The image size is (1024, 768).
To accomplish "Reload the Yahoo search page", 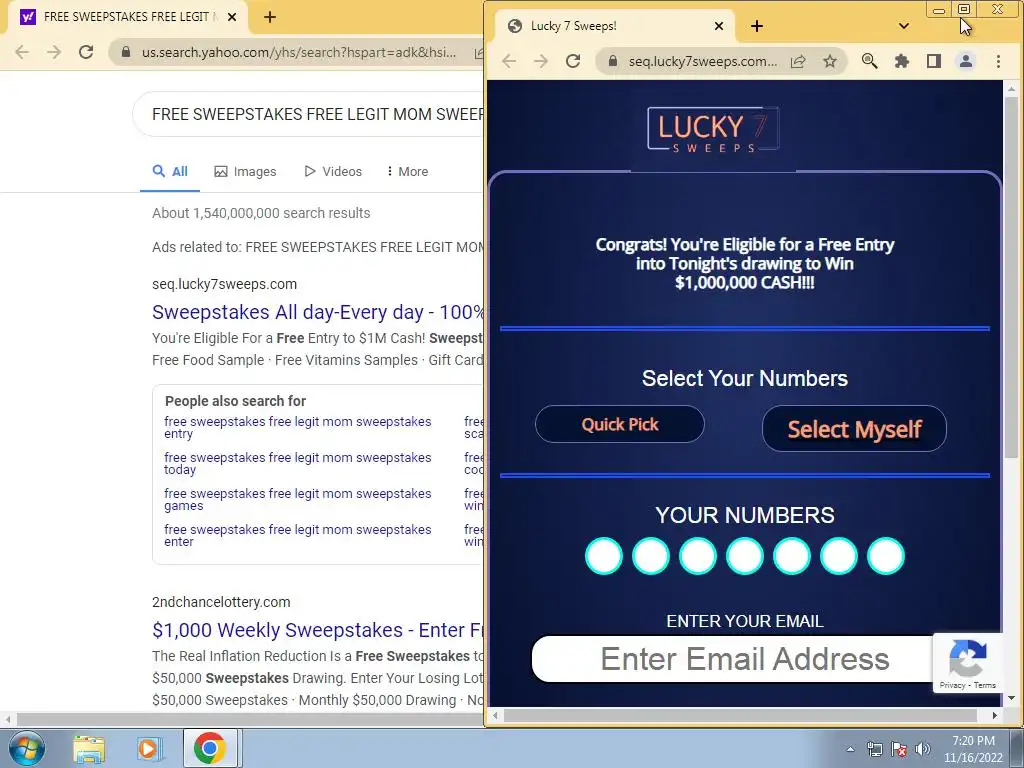I will (86, 52).
